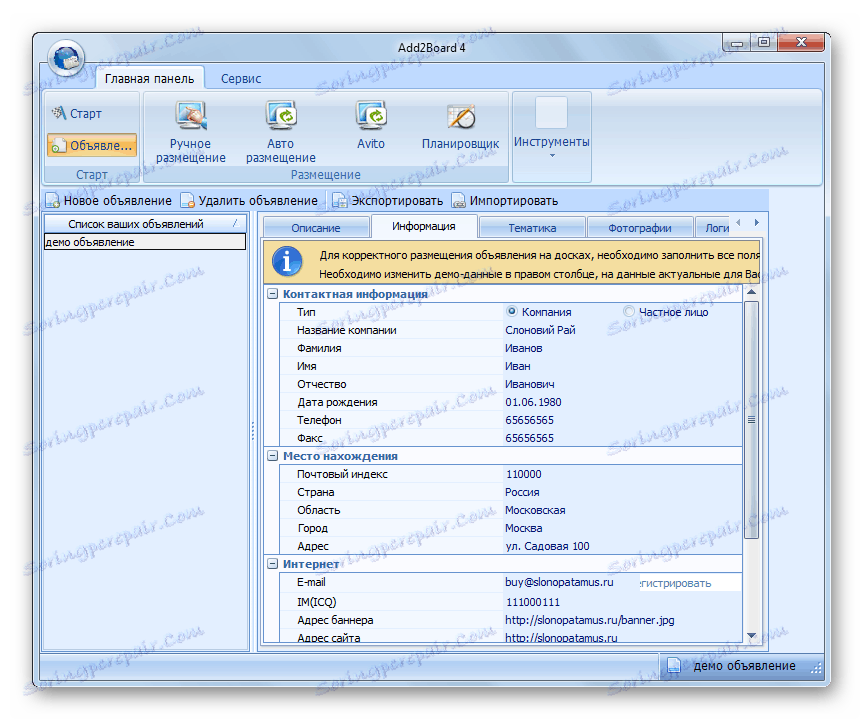Image resolution: width=864 pixels, height=720 pixels.
Task: Click the Ручное размещение icon
Action: [191, 115]
